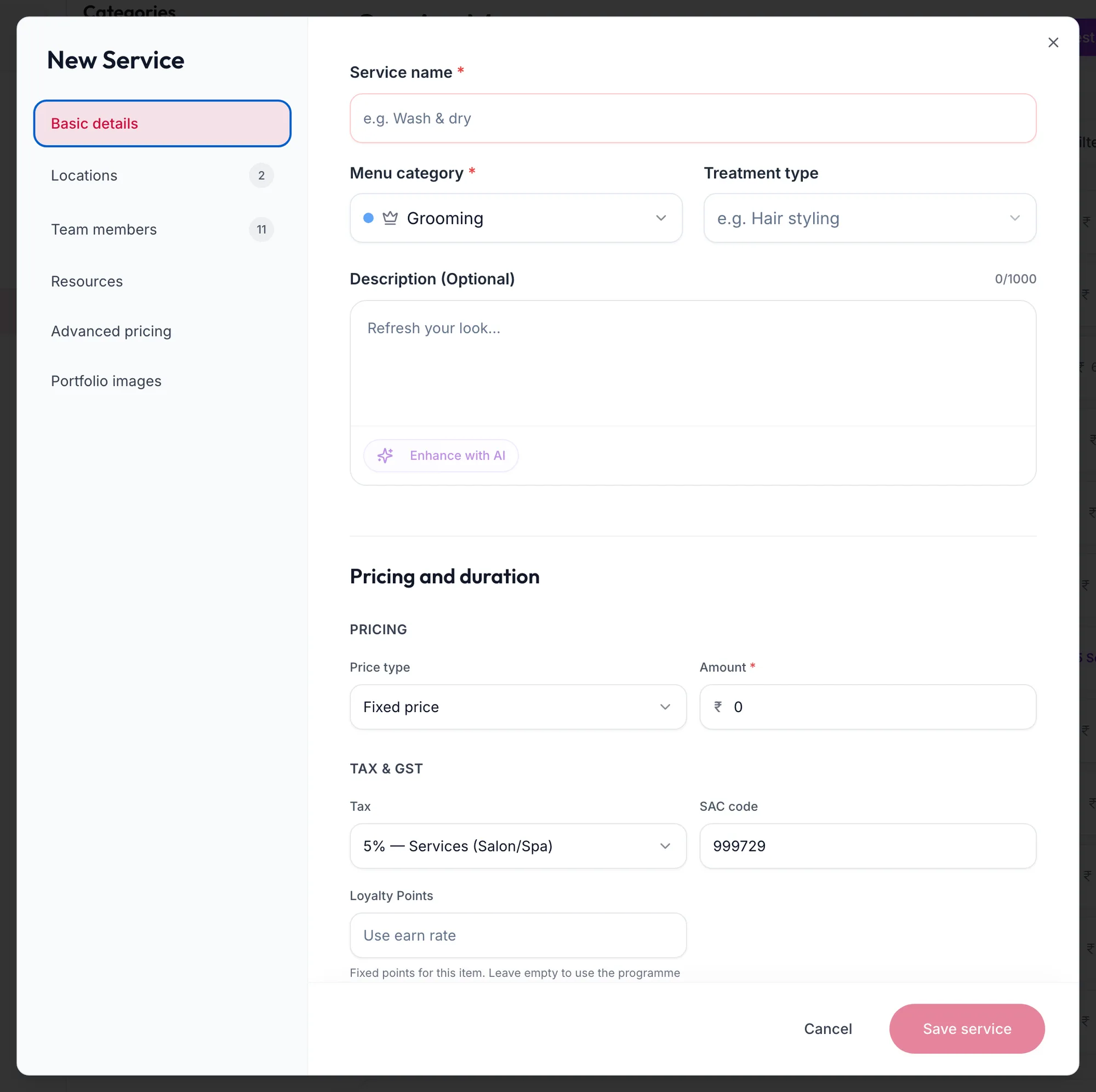This screenshot has height=1092, width=1096.
Task: Expand the Treatment type dropdown
Action: click(870, 218)
